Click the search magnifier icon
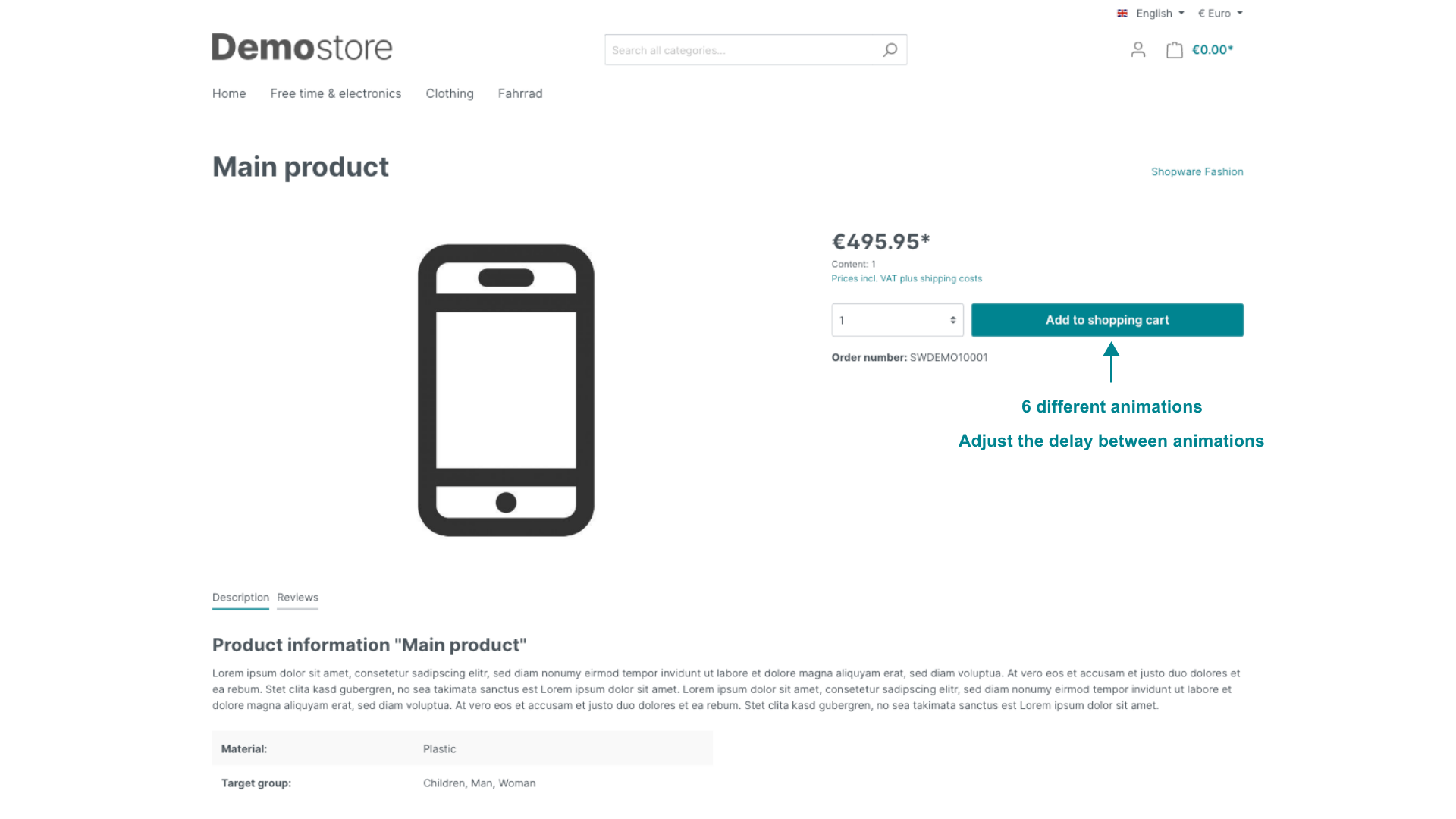The height and width of the screenshot is (819, 1456). 890,50
